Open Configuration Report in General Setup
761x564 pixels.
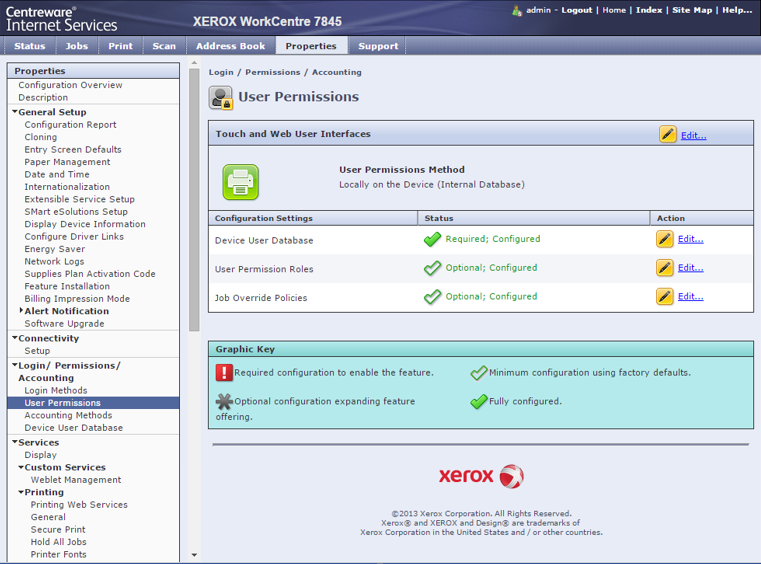point(70,125)
